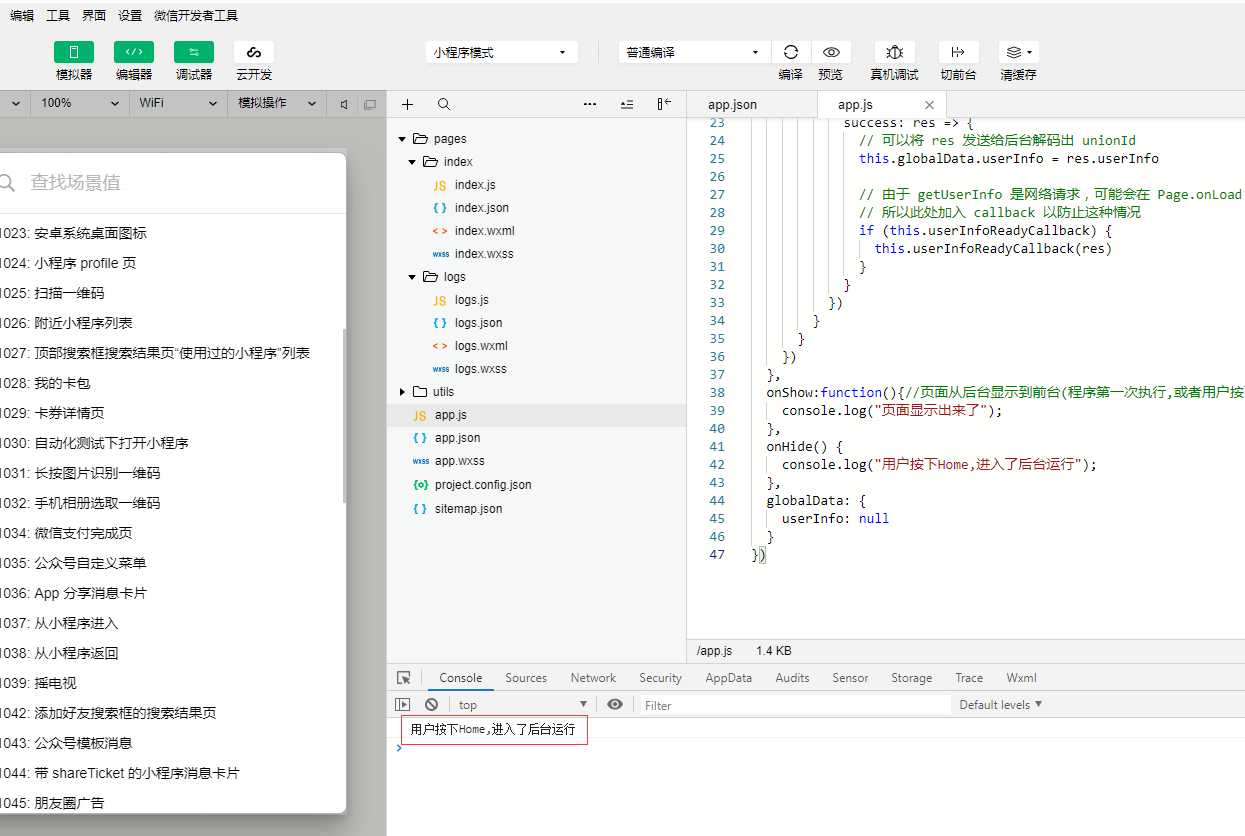Click the 切前台 switch-to-foreground icon
The image size is (1245, 836).
tap(958, 52)
